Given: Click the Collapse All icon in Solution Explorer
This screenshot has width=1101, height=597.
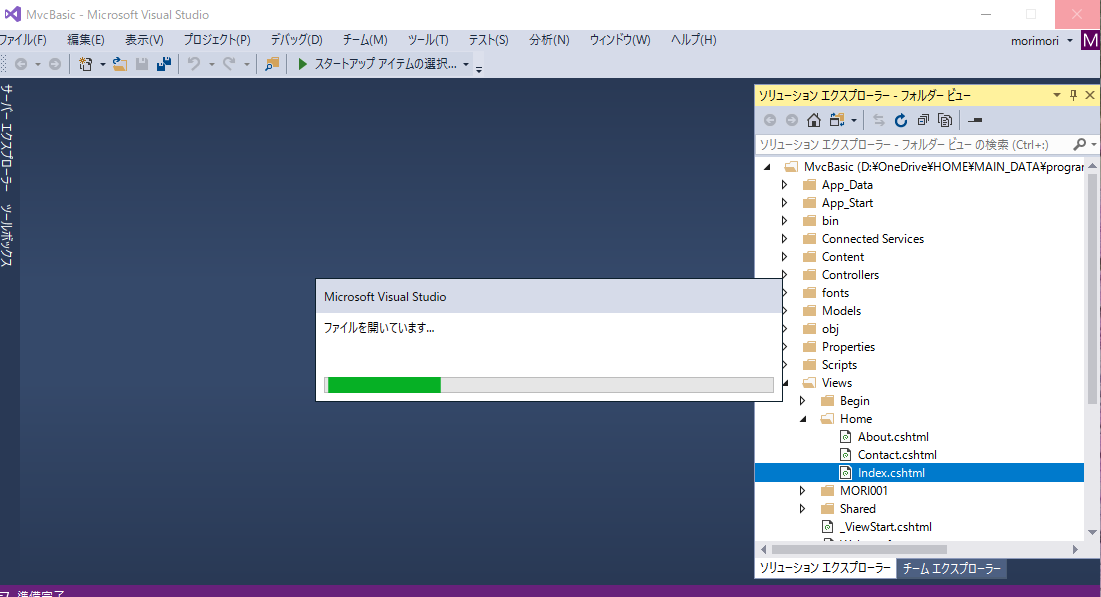Looking at the screenshot, I should (923, 120).
